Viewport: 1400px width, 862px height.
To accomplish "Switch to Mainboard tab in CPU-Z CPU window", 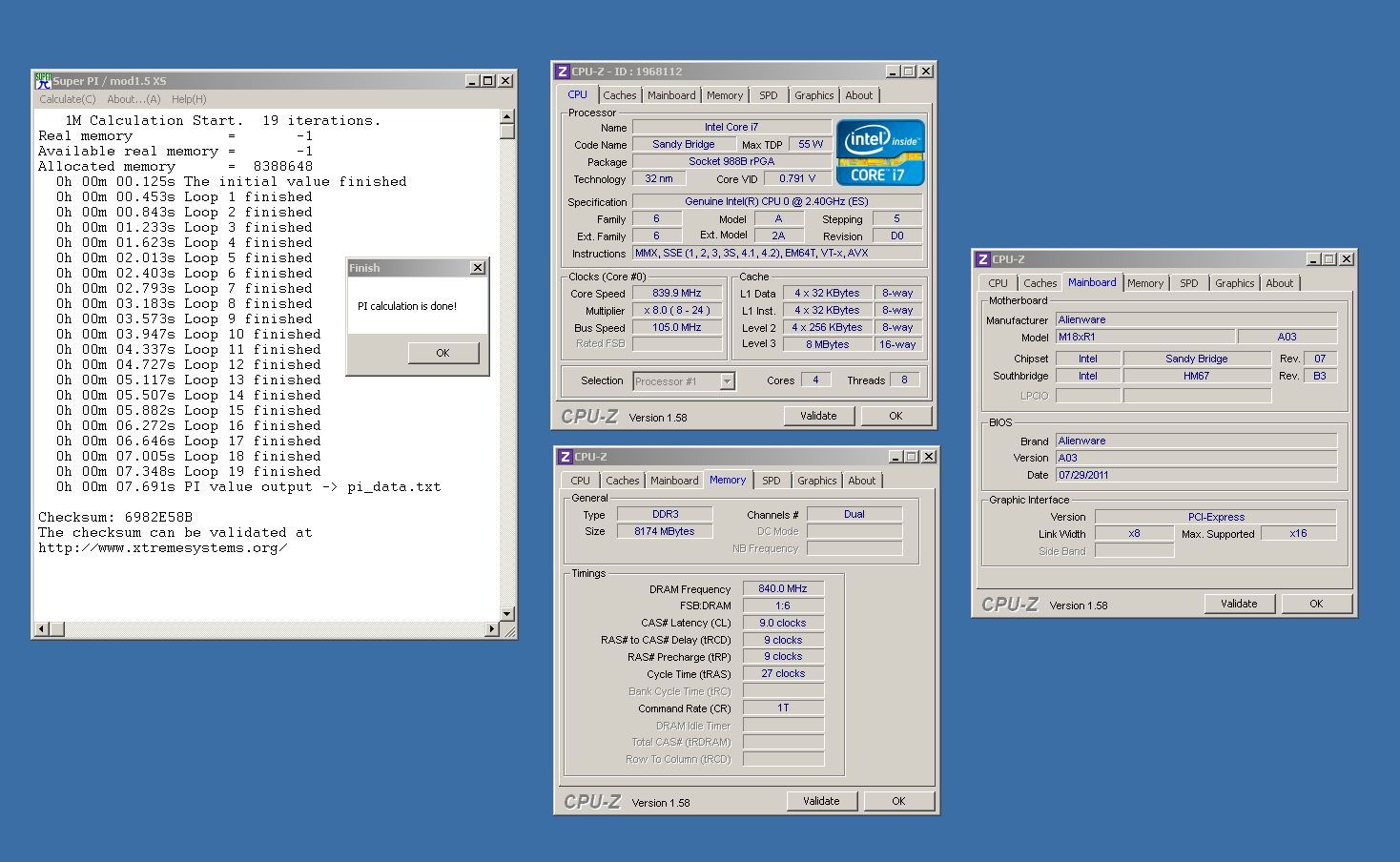I will 671,95.
